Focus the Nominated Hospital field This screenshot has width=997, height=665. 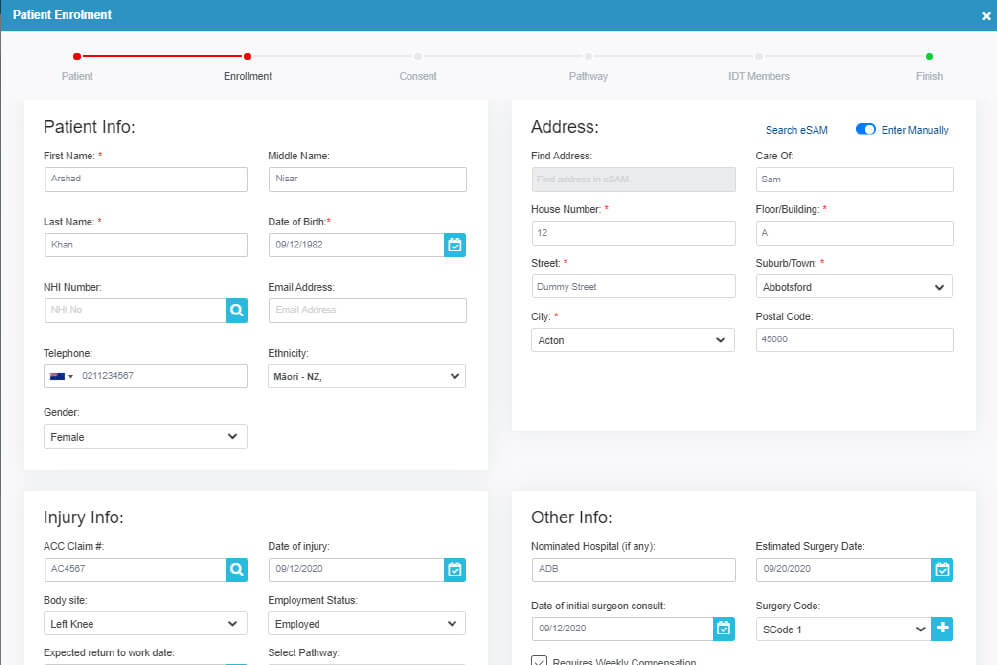pos(633,570)
